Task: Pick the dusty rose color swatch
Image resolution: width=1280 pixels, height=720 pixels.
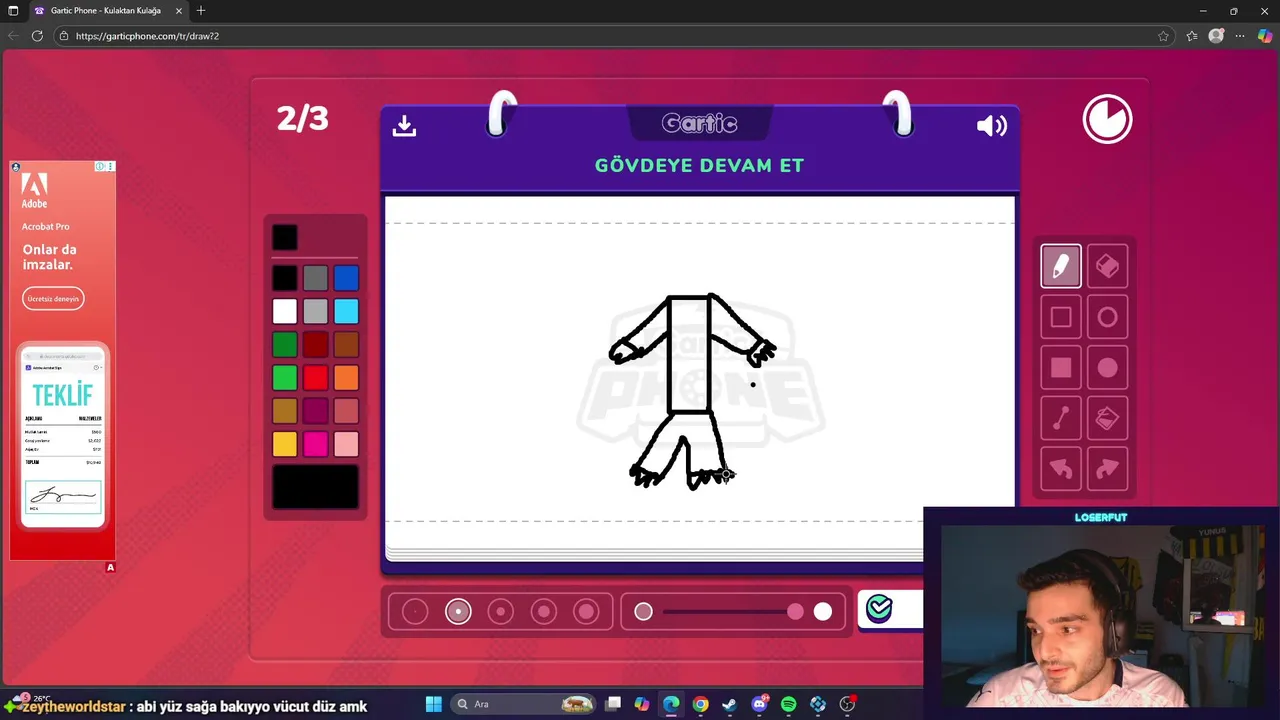Action: [x=346, y=410]
